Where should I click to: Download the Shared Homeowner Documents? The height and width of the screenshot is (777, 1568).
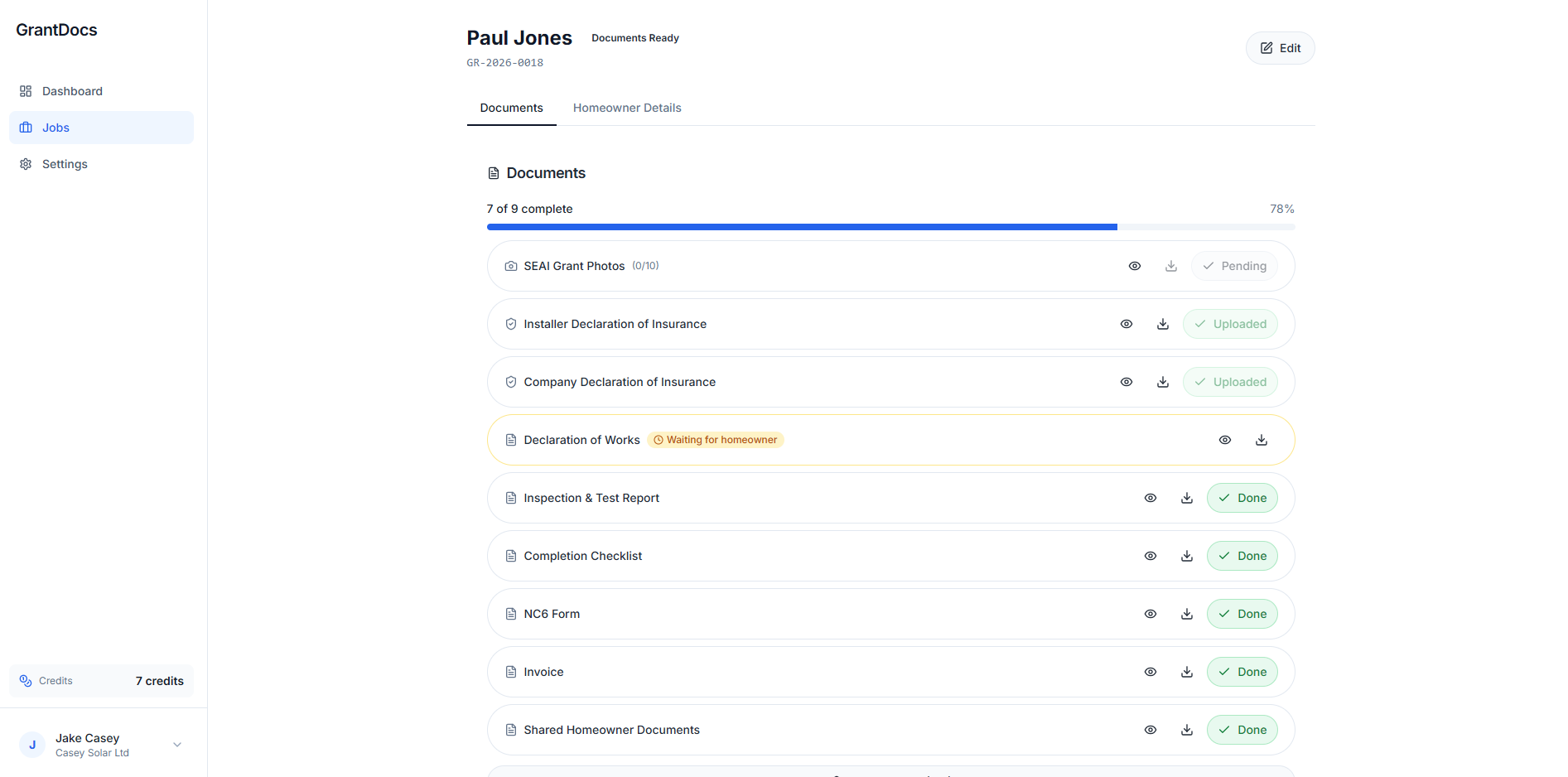pos(1187,730)
